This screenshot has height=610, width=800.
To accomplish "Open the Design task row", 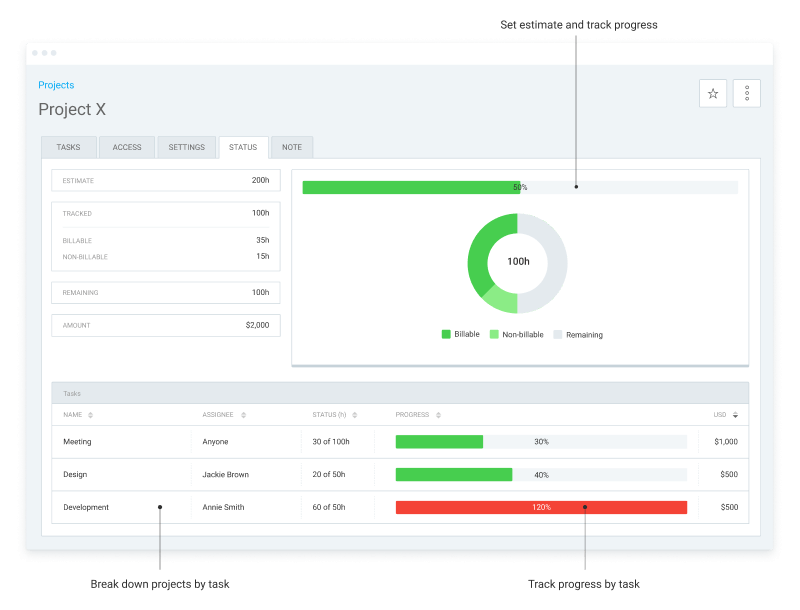I will tap(400, 474).
